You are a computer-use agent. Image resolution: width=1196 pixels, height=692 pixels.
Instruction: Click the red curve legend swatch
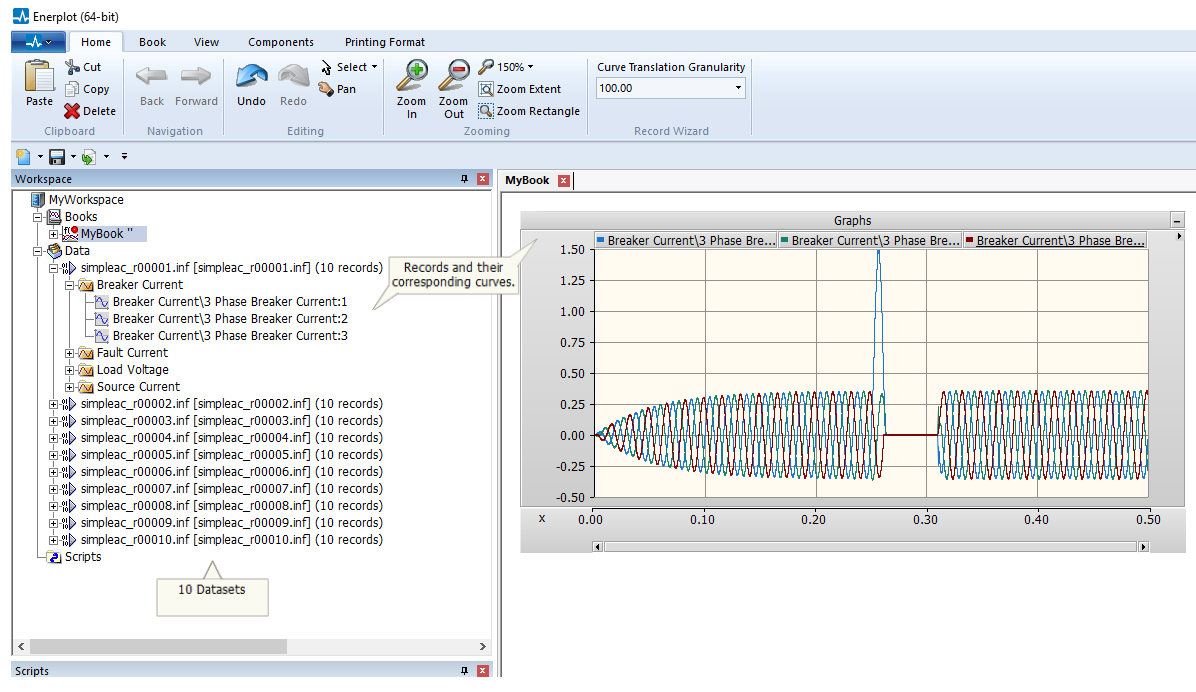(x=969, y=240)
